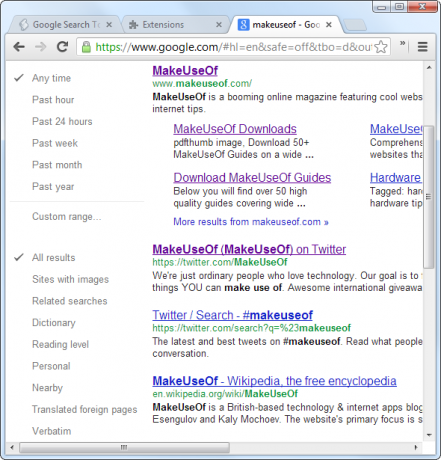Viewport: 441px width, 460px height.
Task: Minimize the Chrome window
Action: (x=382, y=6)
